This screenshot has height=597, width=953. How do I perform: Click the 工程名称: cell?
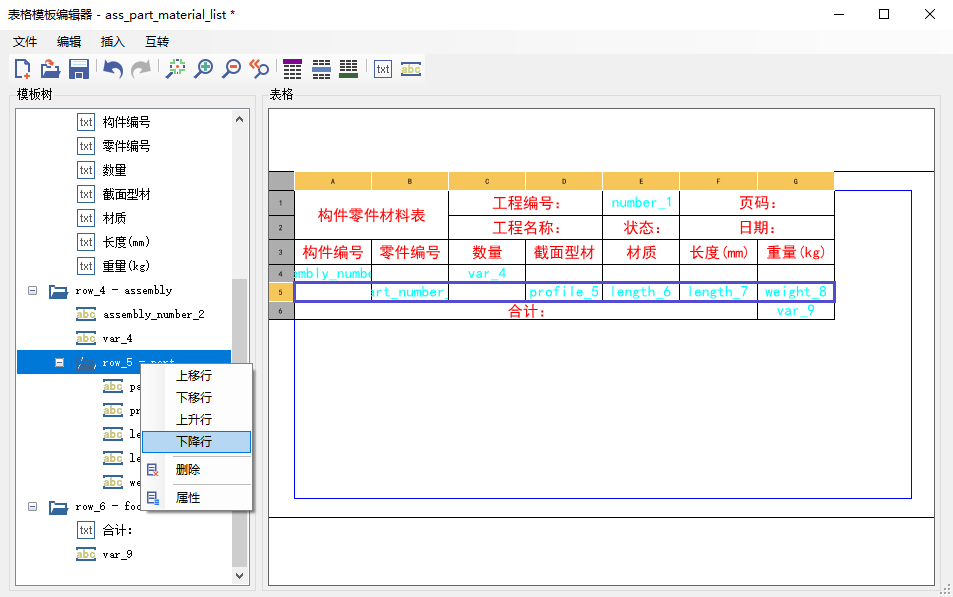click(x=526, y=228)
